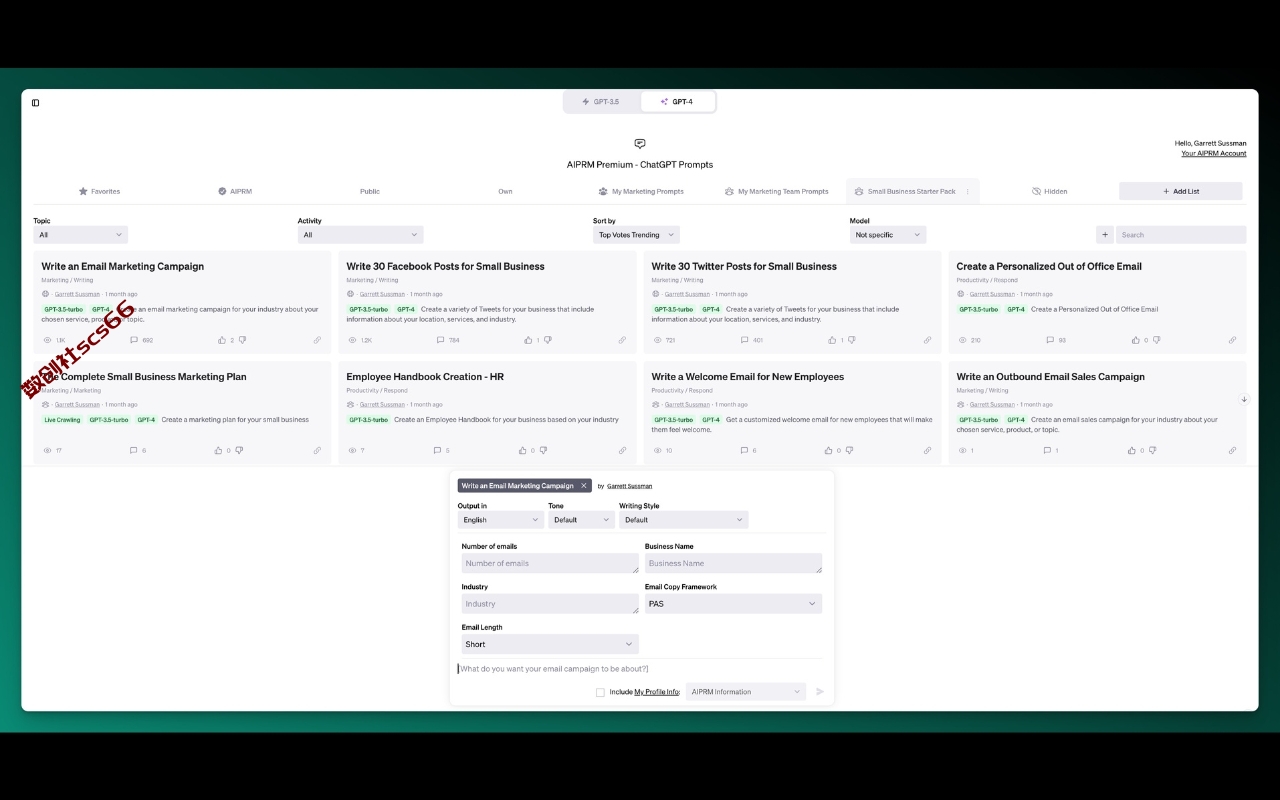Toggle the sidebar panel icon

point(35,102)
